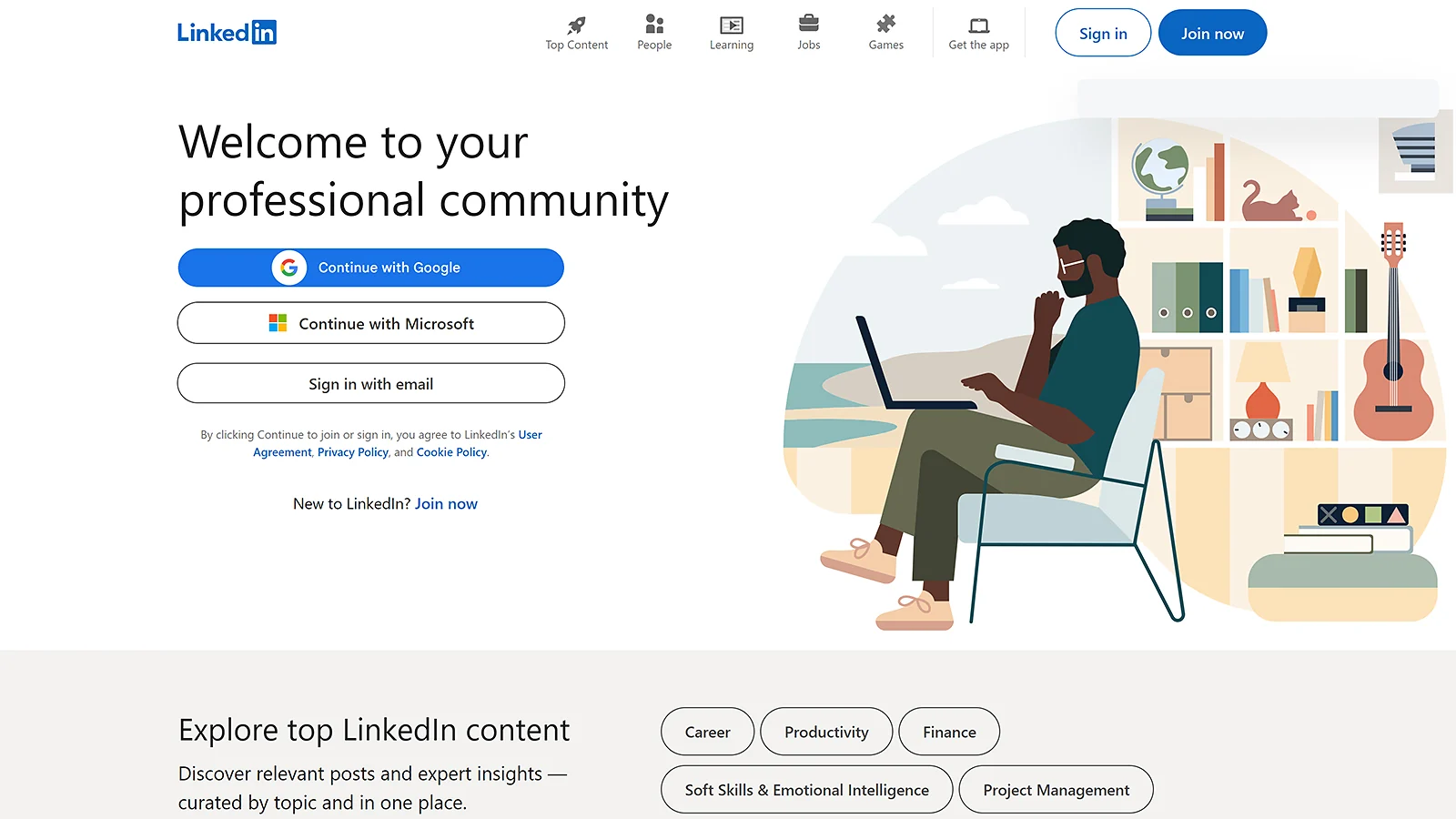This screenshot has width=1456, height=819.
Task: Open Top Content rocket icon
Action: coord(577,25)
